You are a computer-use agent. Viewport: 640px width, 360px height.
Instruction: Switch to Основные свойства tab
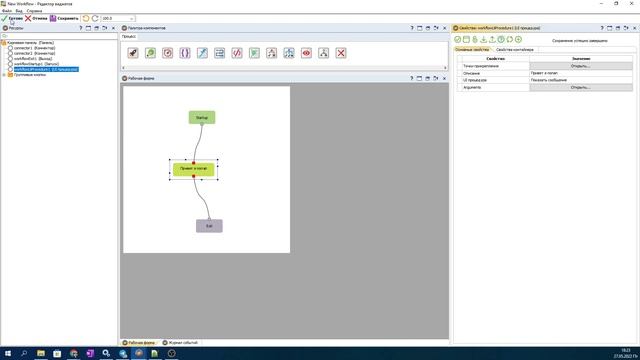point(472,49)
